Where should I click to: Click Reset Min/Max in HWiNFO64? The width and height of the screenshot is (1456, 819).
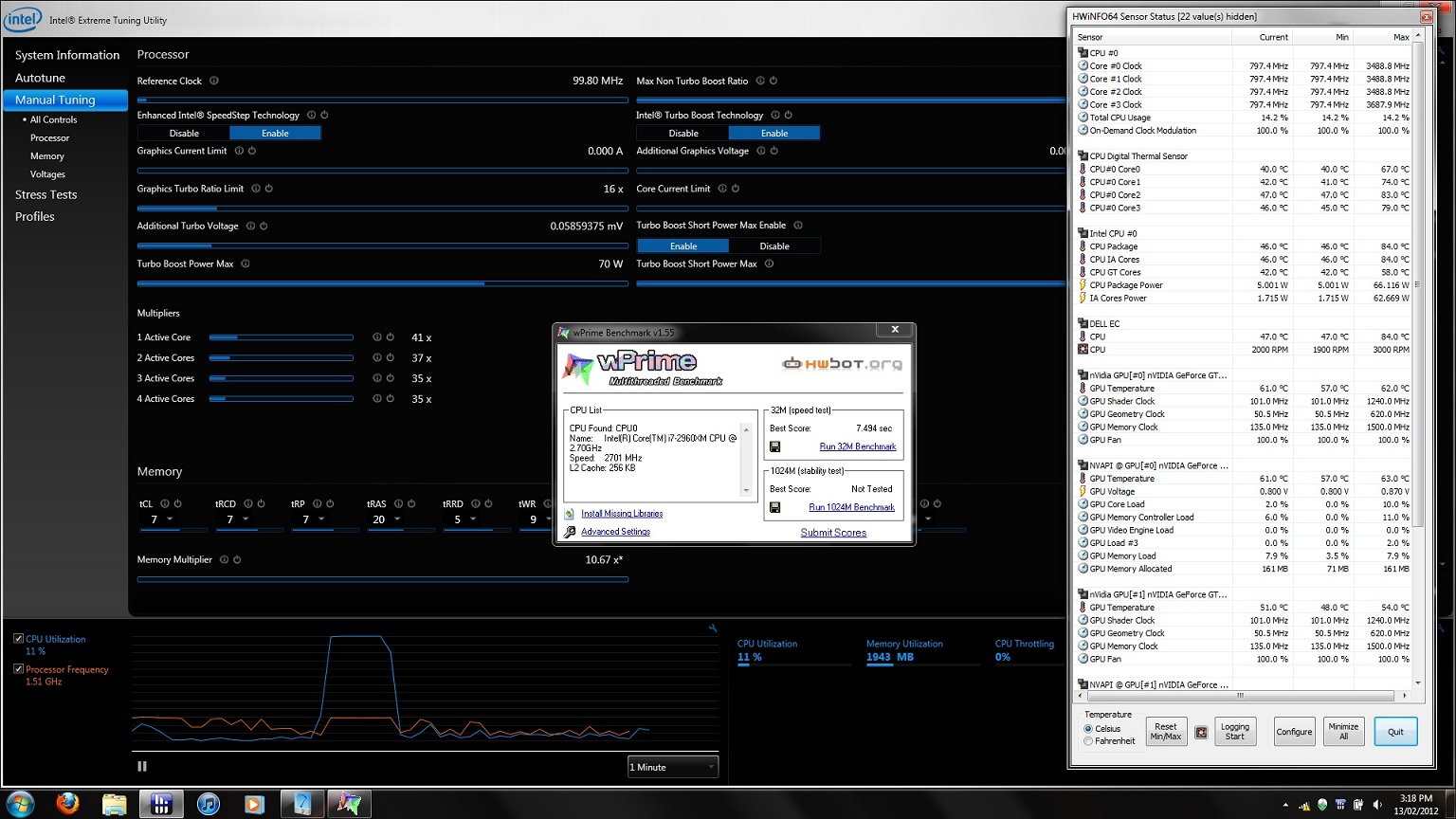(x=1166, y=732)
